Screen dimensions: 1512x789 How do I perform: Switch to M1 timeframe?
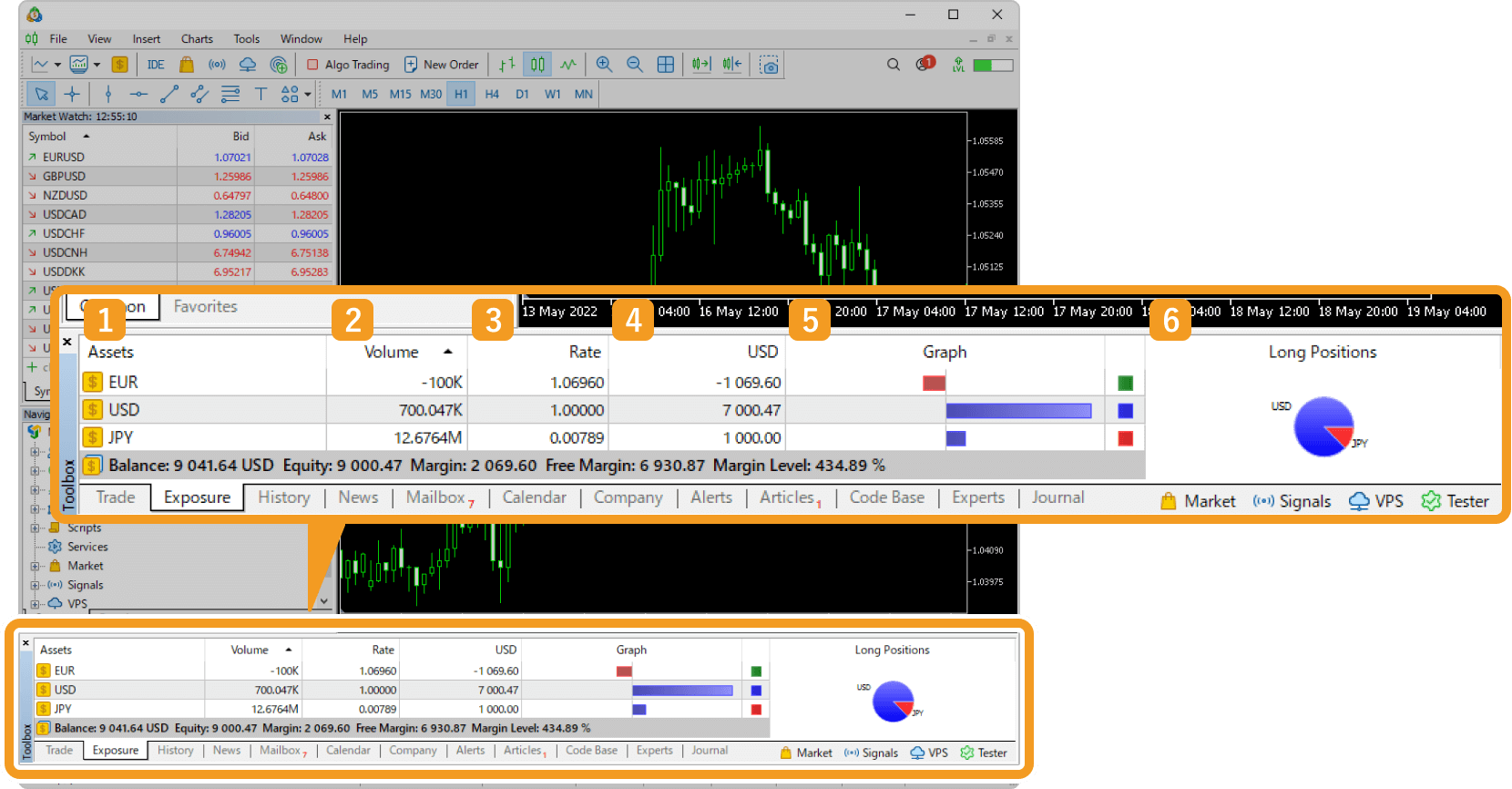(x=339, y=94)
